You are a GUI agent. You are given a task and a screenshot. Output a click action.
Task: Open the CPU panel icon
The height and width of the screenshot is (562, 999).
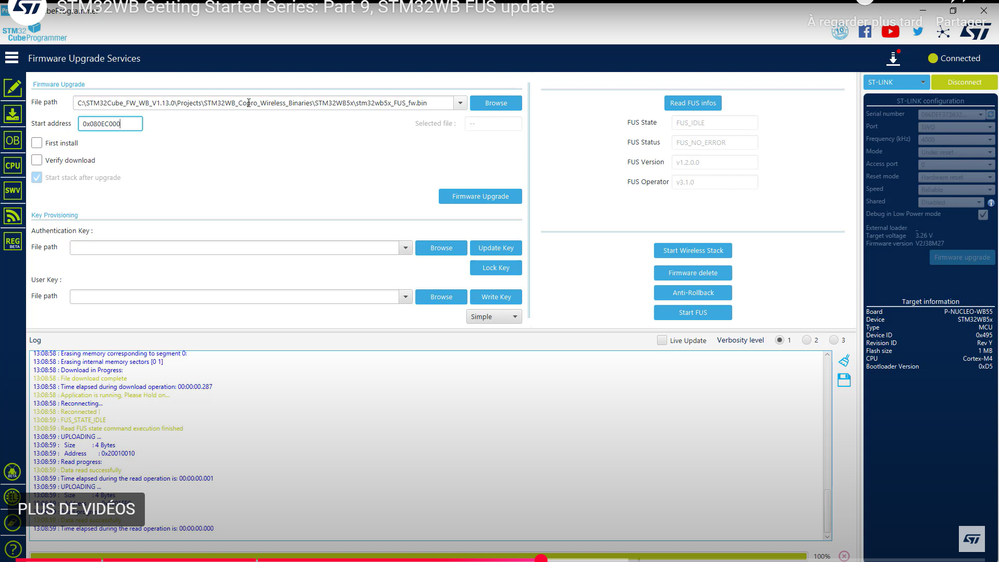(13, 166)
